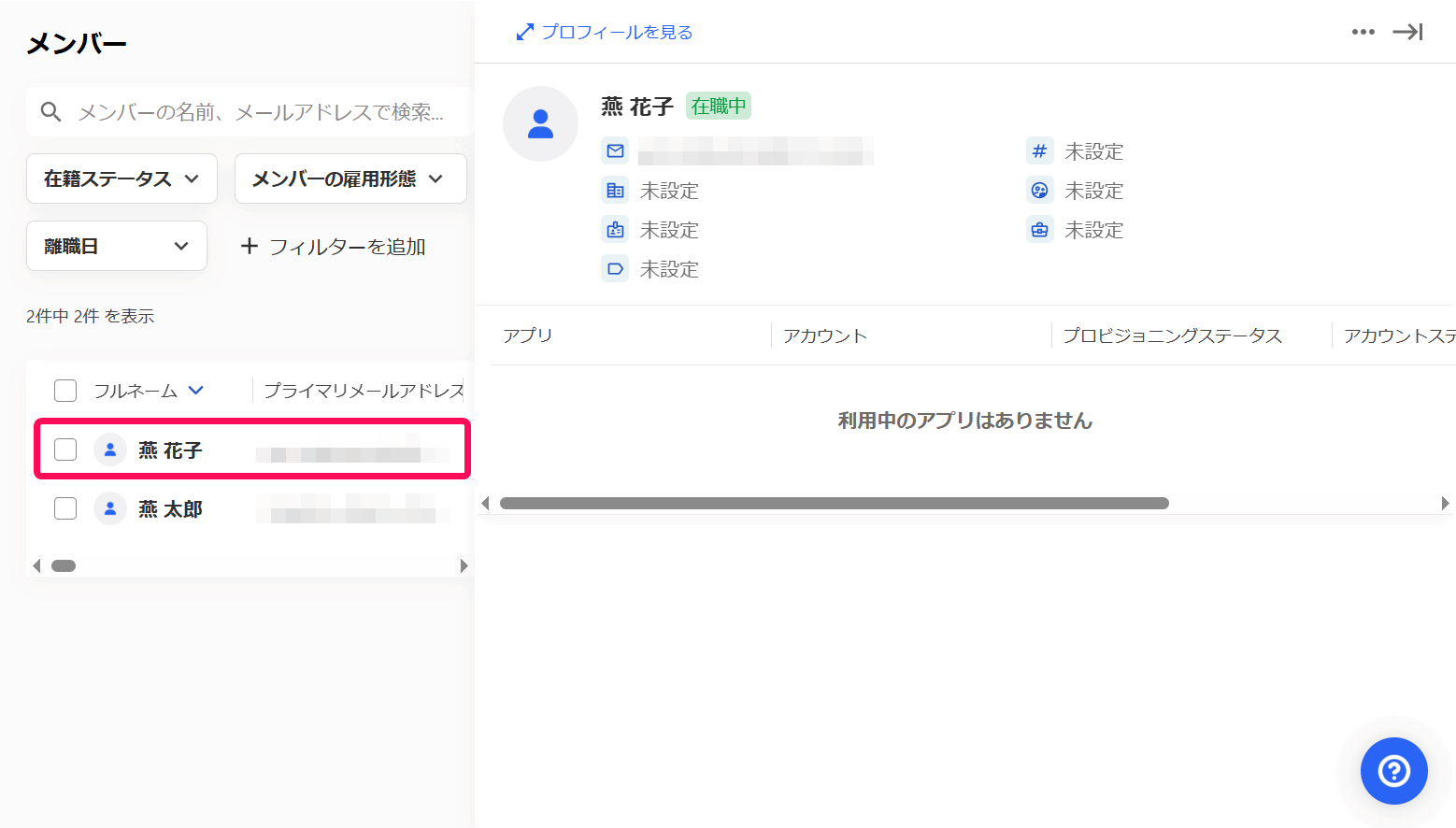Click the email envelope icon in profile

(615, 150)
